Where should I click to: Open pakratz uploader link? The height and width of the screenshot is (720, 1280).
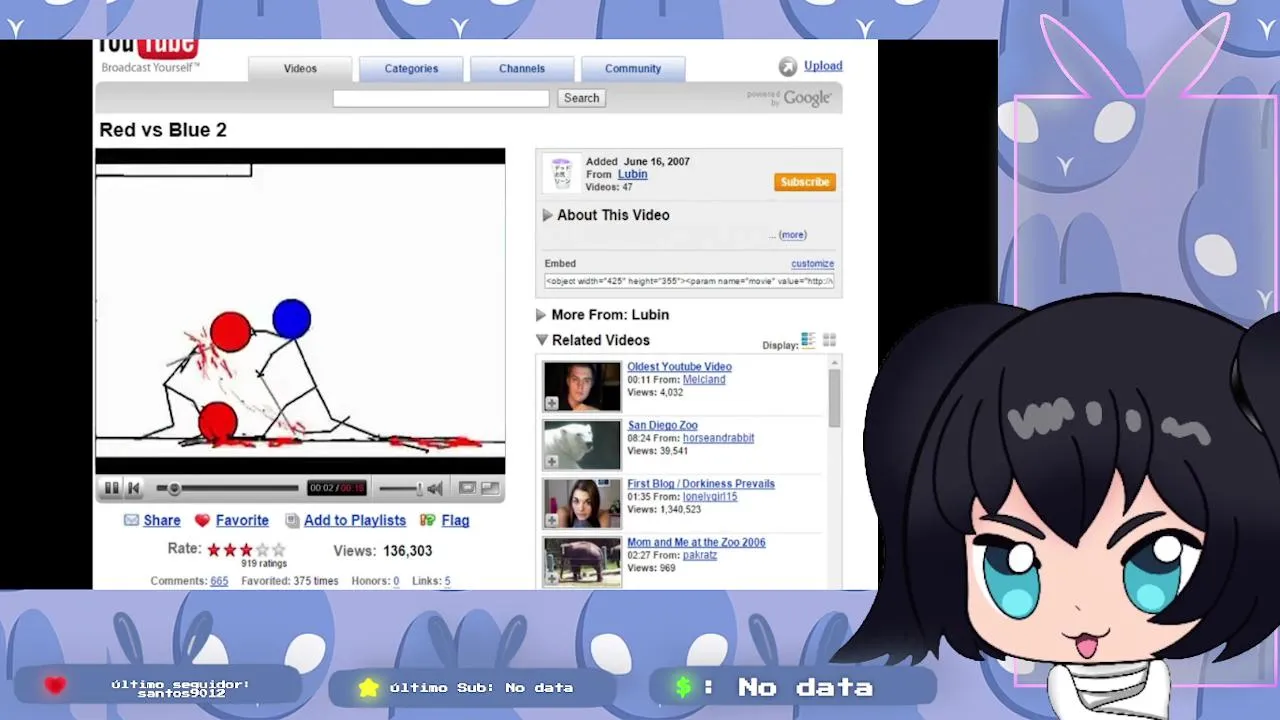click(700, 555)
